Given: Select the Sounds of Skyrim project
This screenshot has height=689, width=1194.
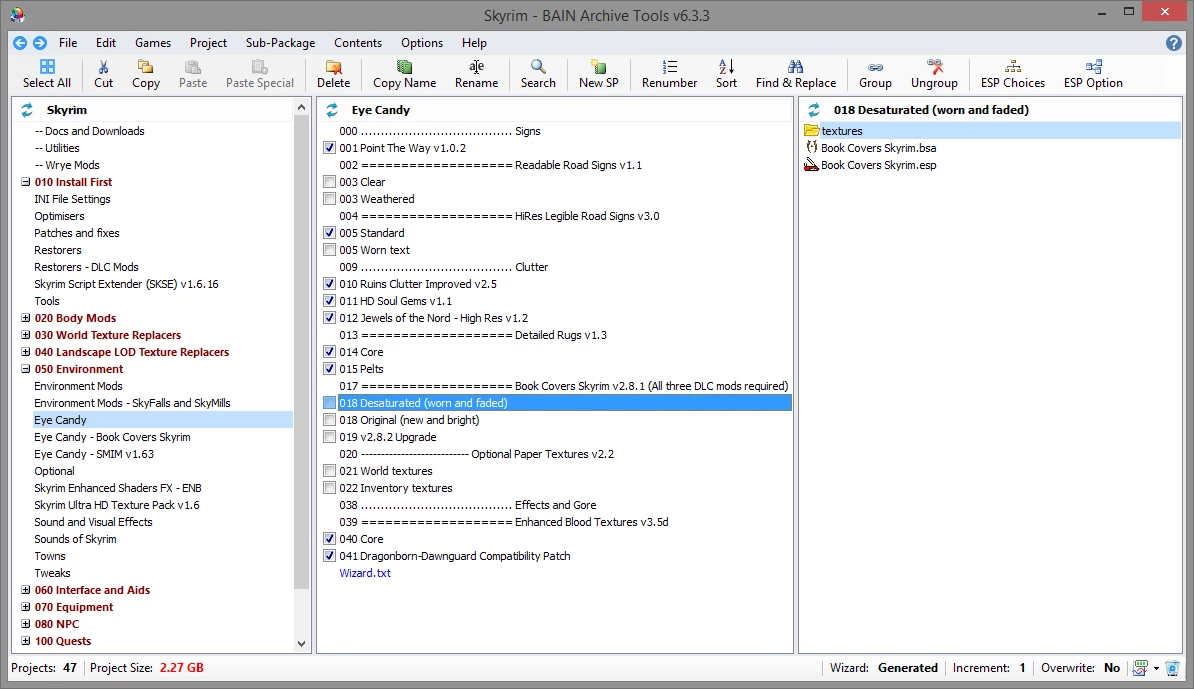Looking at the screenshot, I should tap(75, 539).
